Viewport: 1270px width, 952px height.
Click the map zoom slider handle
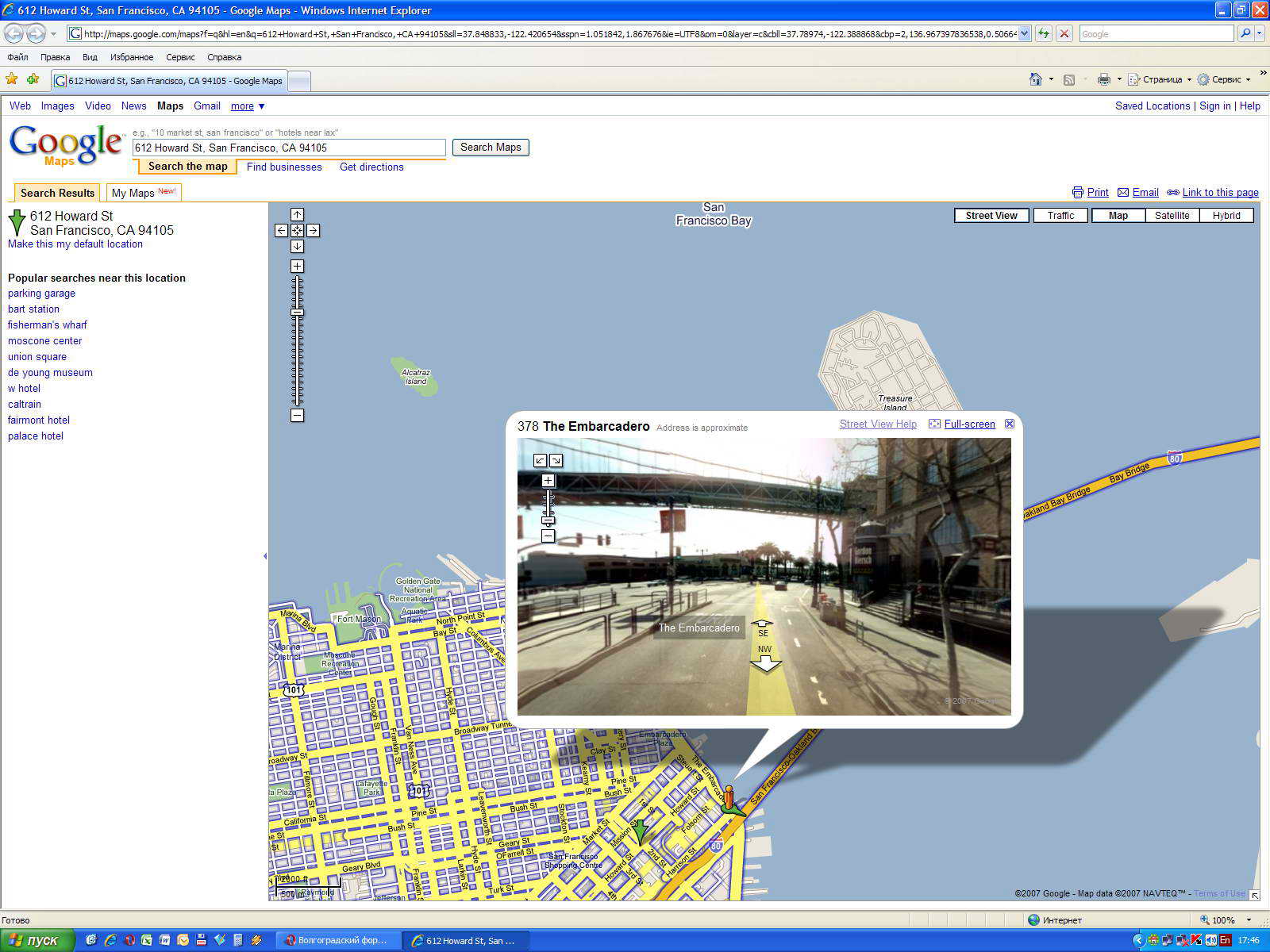(297, 313)
